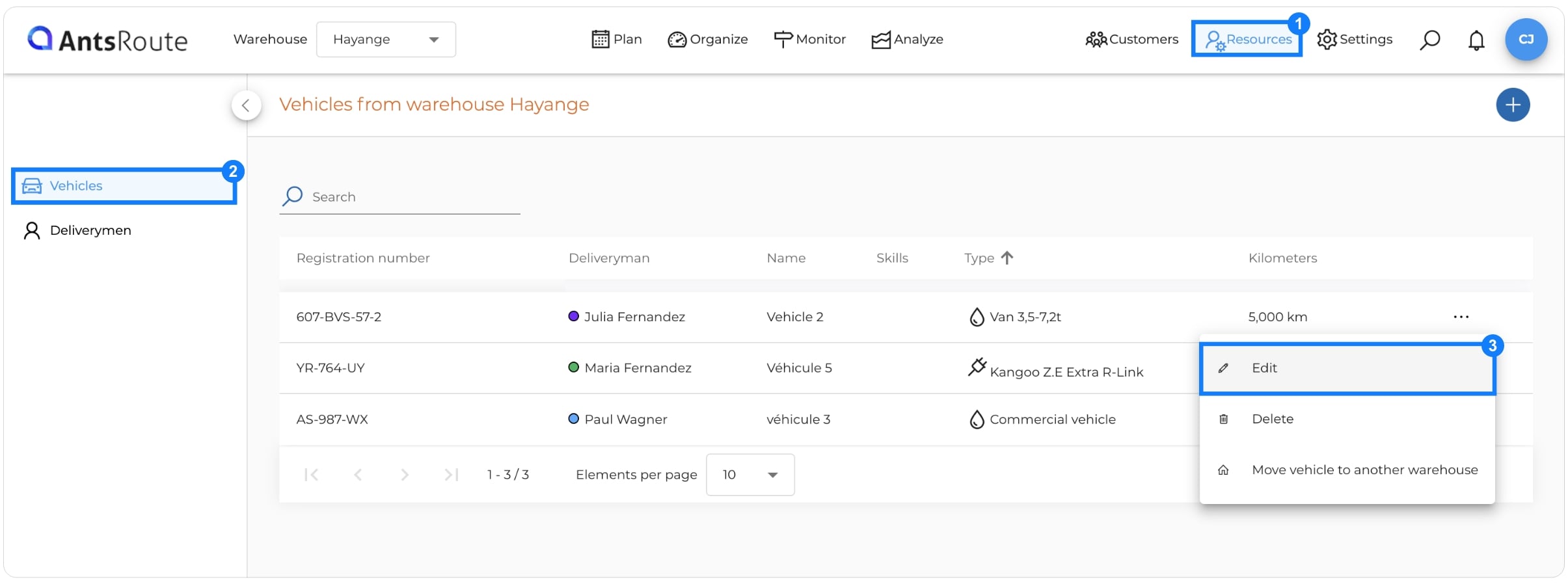Click Maria Fernandez's green color dot

[x=573, y=367]
